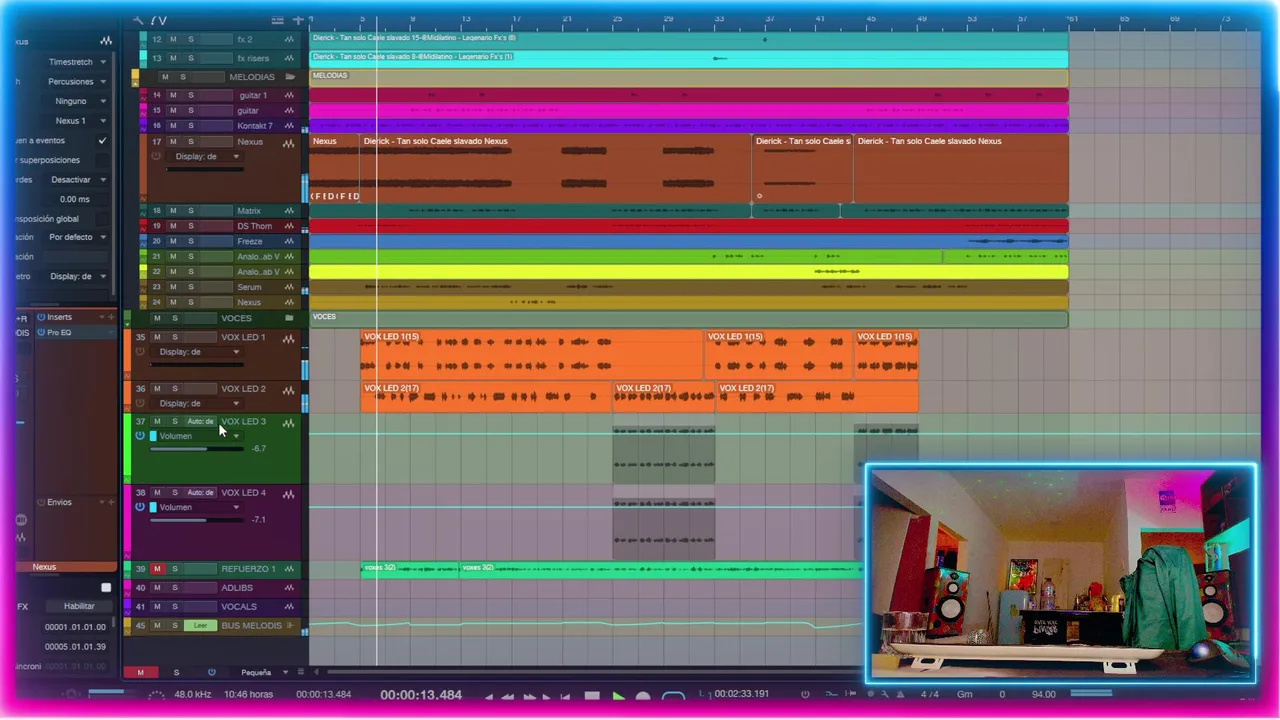Toggle Pro EQ insert power icon
Screen dimensions: 1280x720
pos(41,332)
